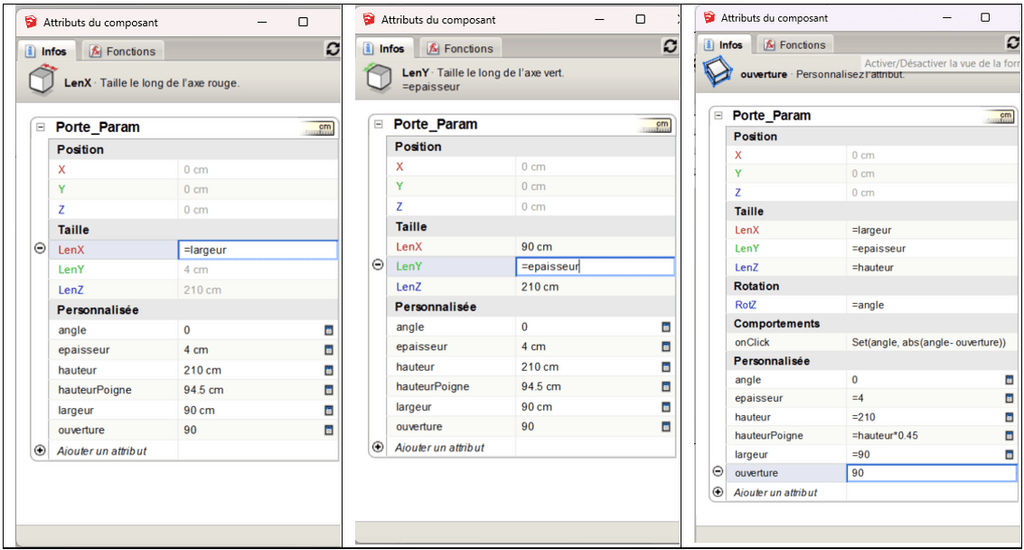The image size is (1024, 550).
Task: Click the onClick Set(angle...) formula field
Action: 926,342
